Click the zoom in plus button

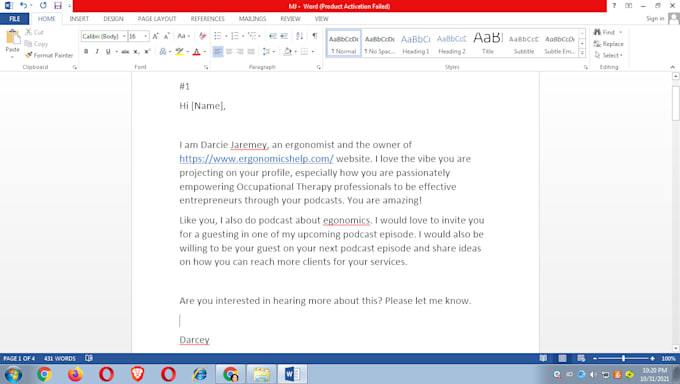pos(652,358)
